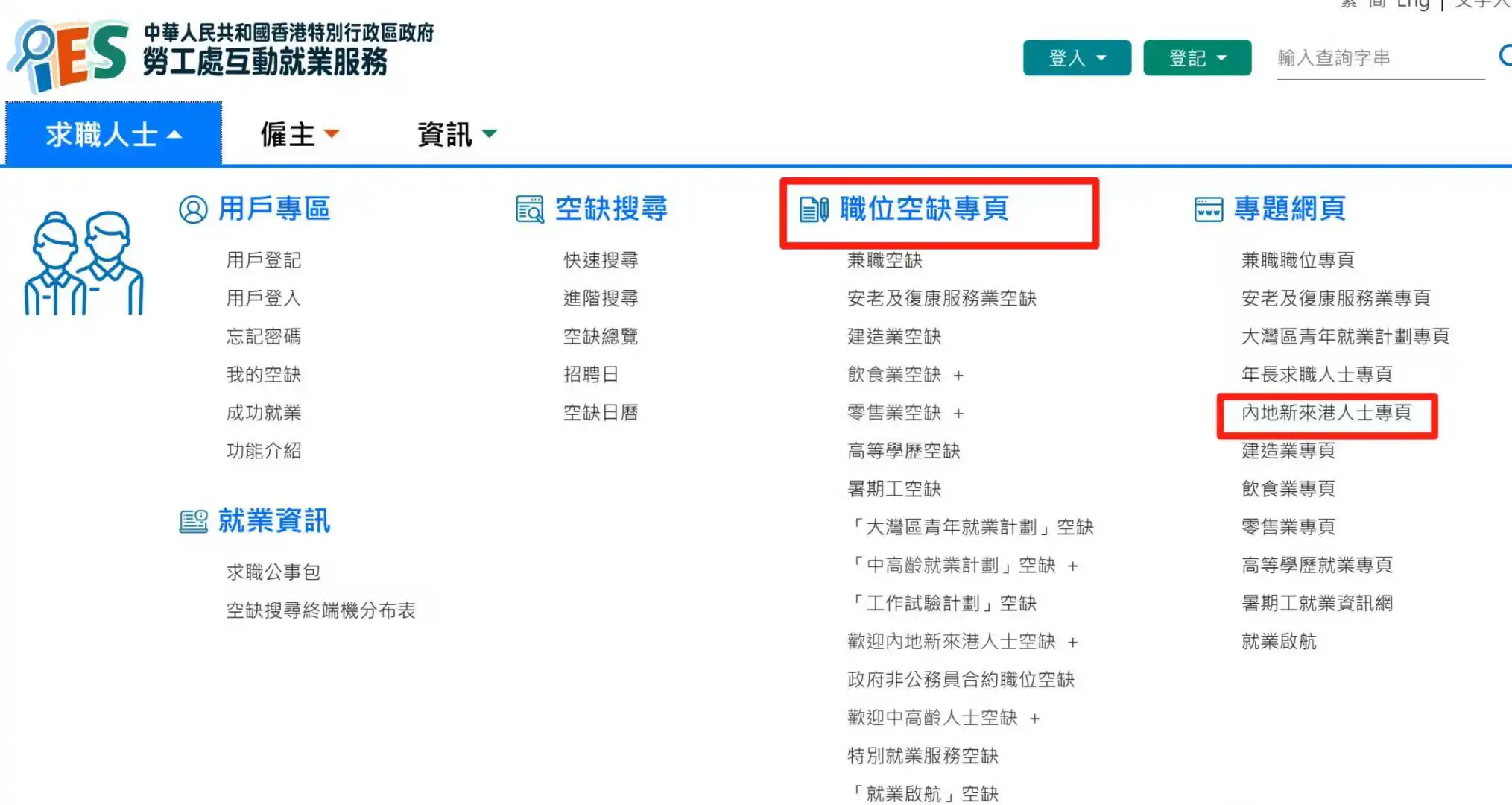
Task: Expand the 飲食業空缺 plus sign
Action: pos(958,376)
